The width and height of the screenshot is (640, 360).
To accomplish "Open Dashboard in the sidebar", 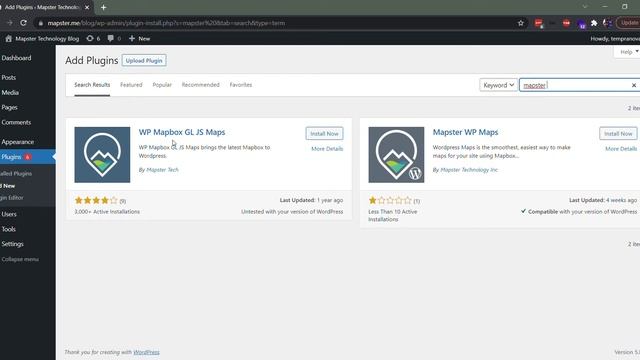I will tap(16, 58).
